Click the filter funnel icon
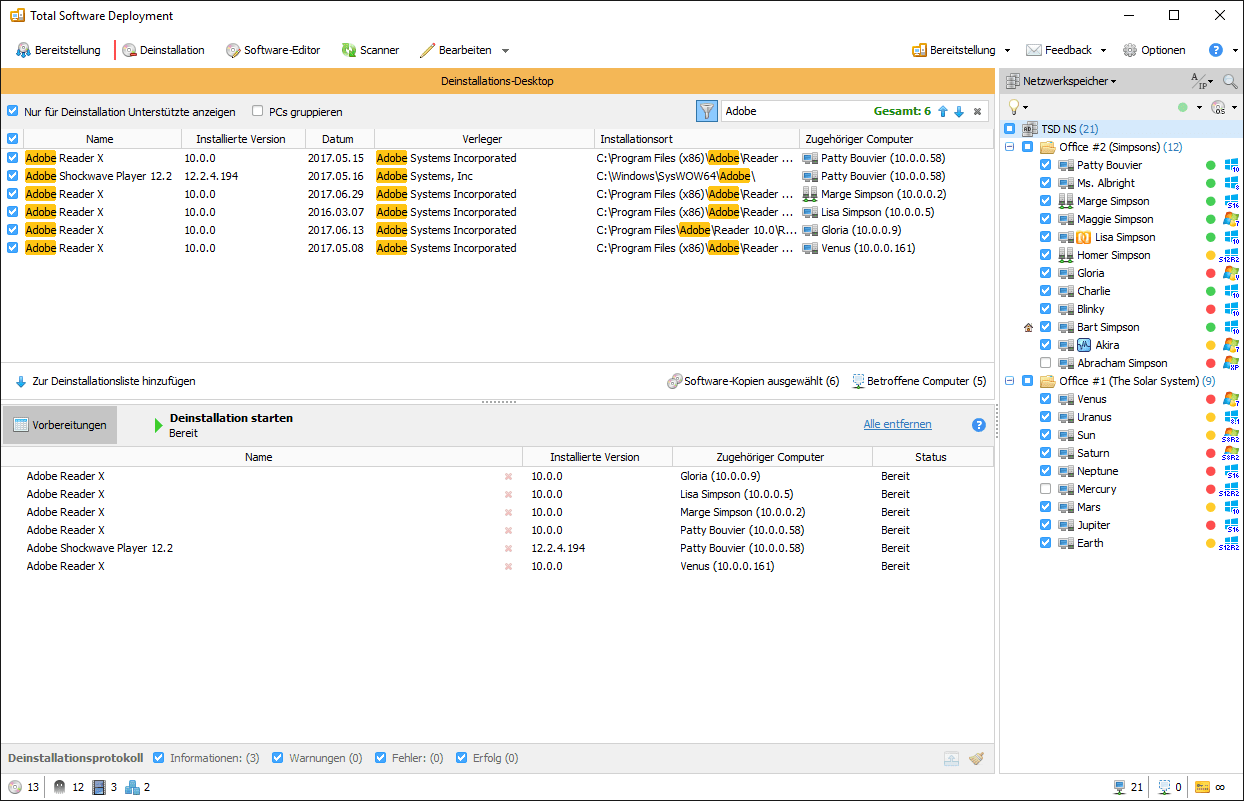The height and width of the screenshot is (801, 1244). (707, 111)
